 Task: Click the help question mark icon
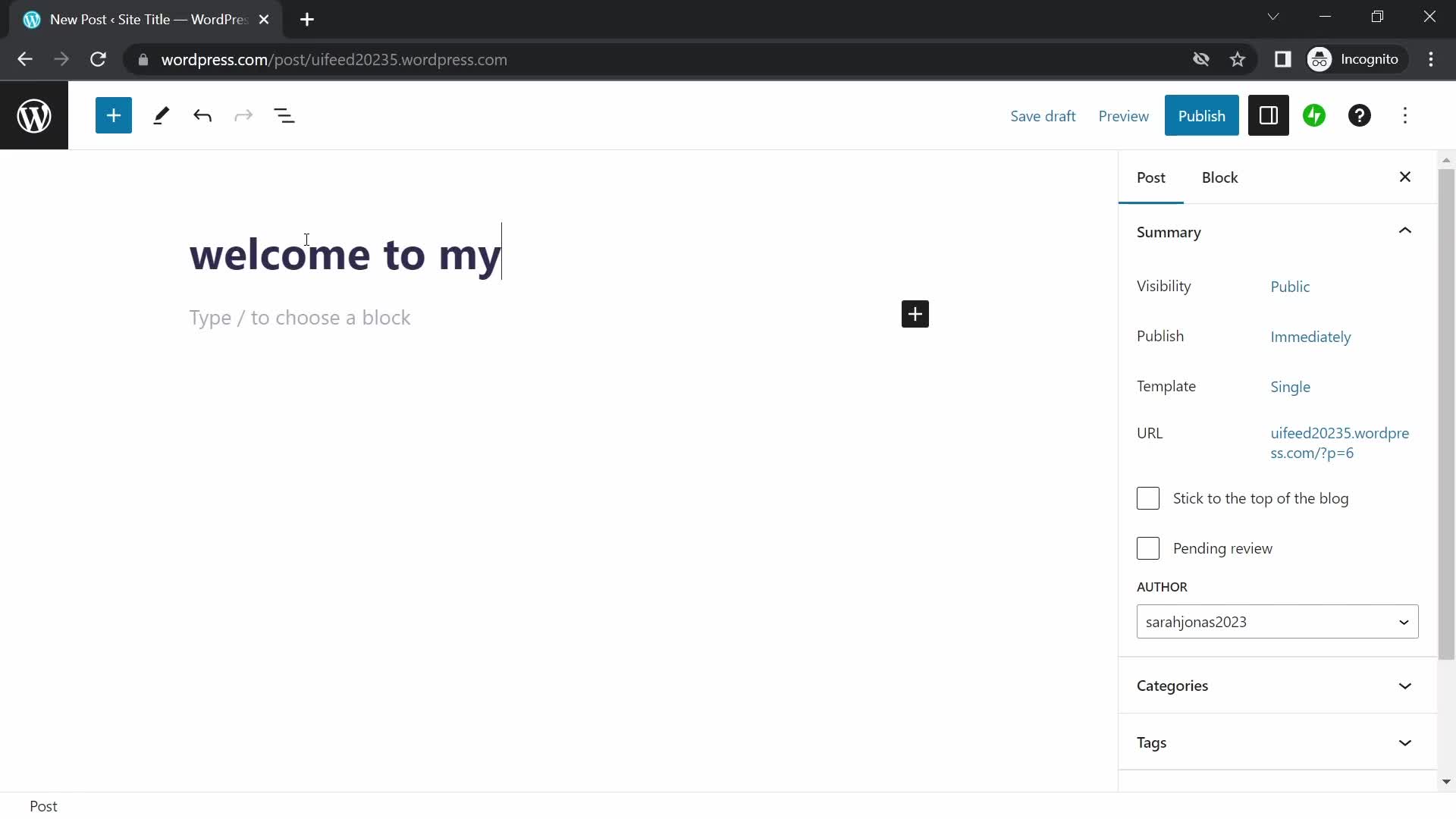[1360, 116]
